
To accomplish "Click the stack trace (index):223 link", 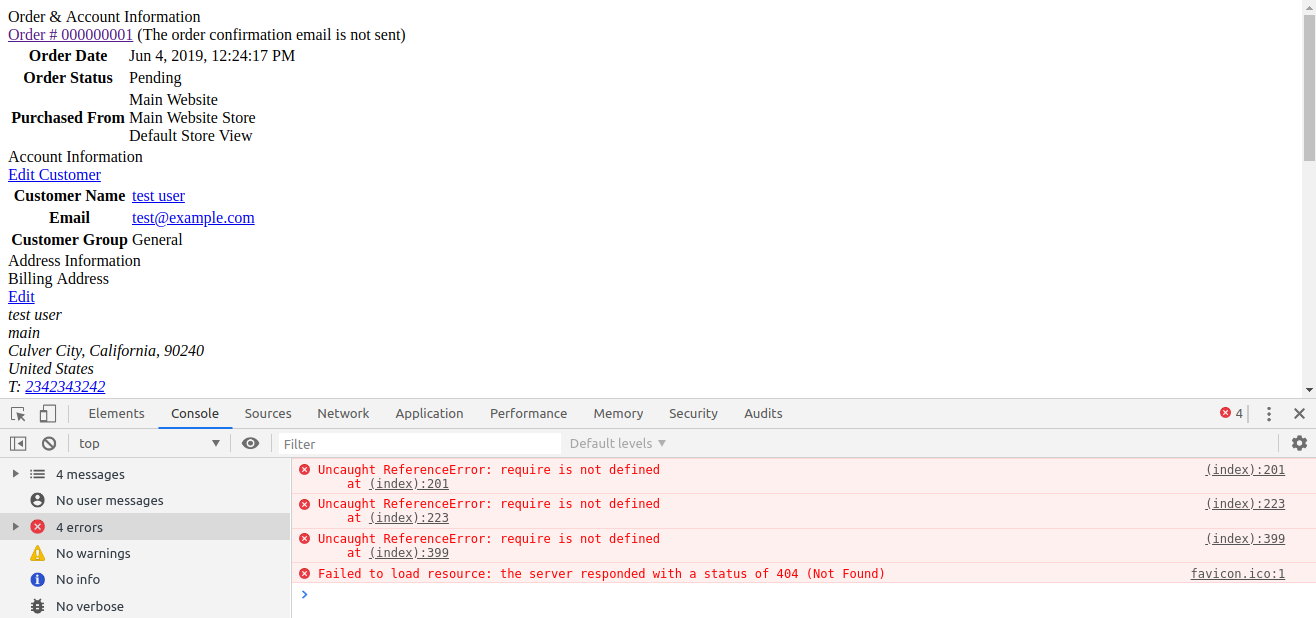I will [408, 518].
